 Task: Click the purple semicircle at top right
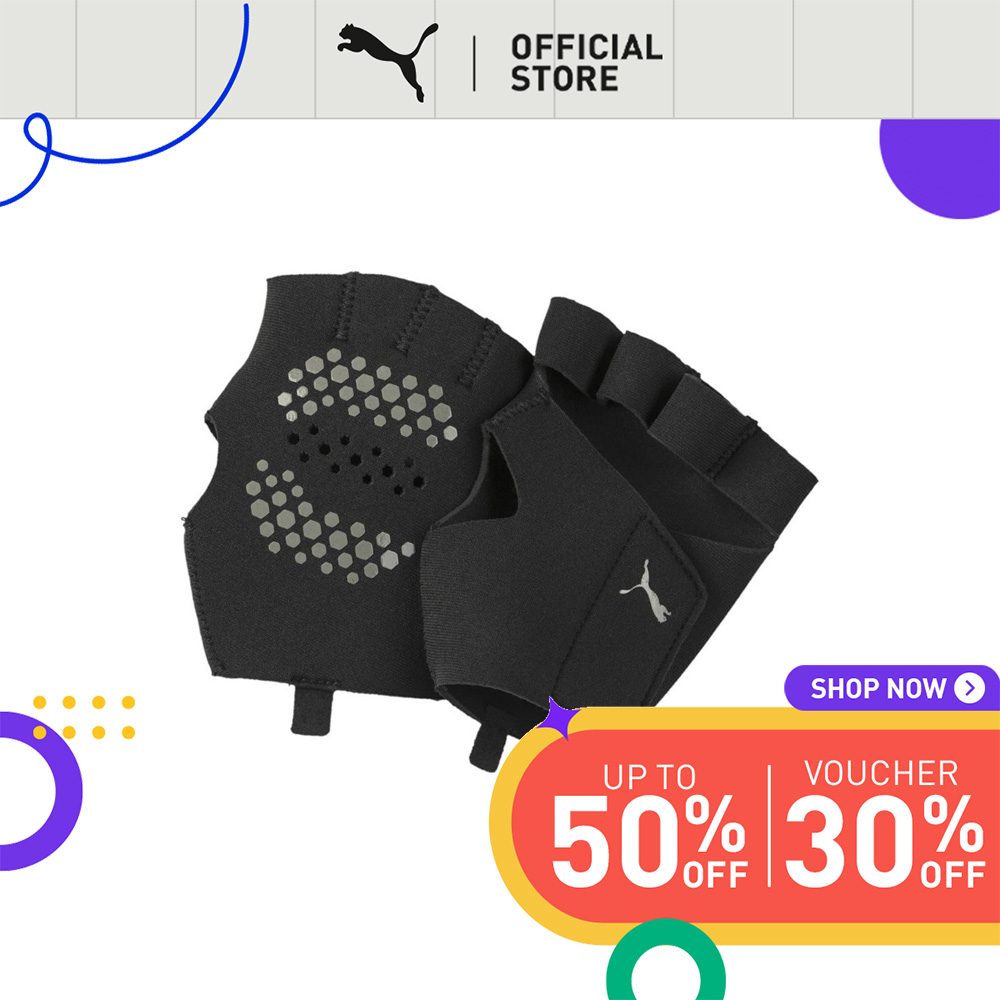(939, 169)
